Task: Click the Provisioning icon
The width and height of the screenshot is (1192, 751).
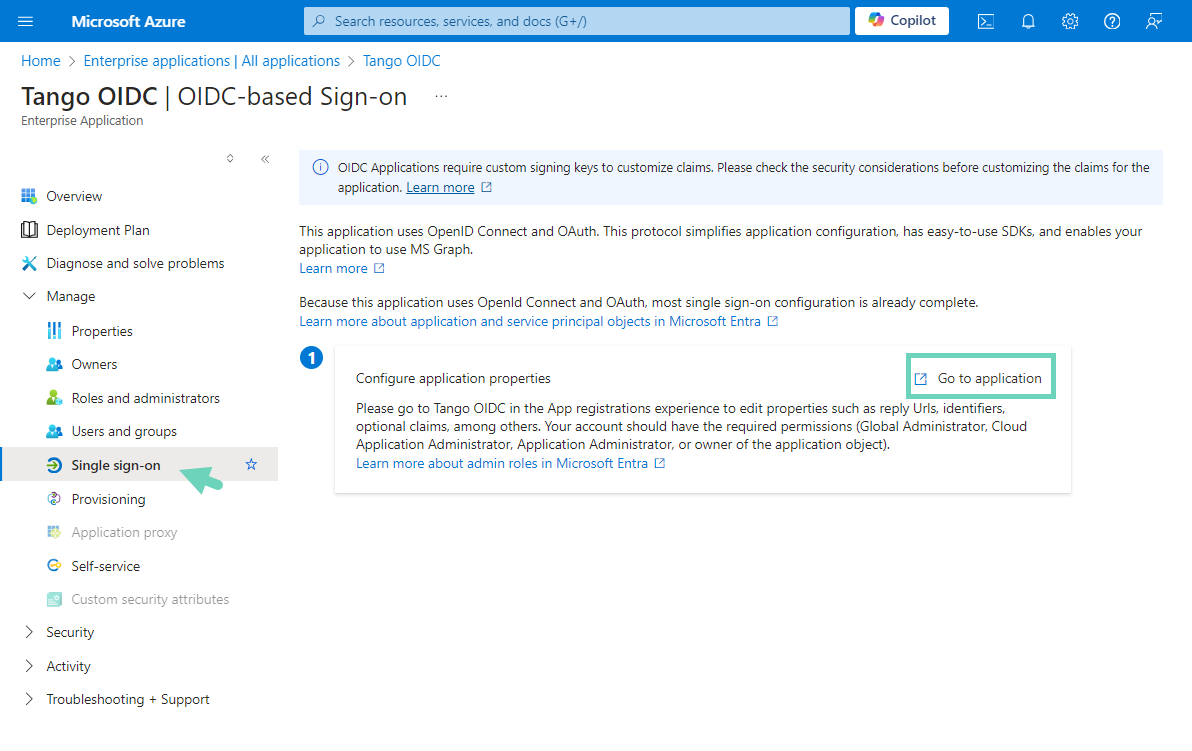Action: click(x=54, y=499)
